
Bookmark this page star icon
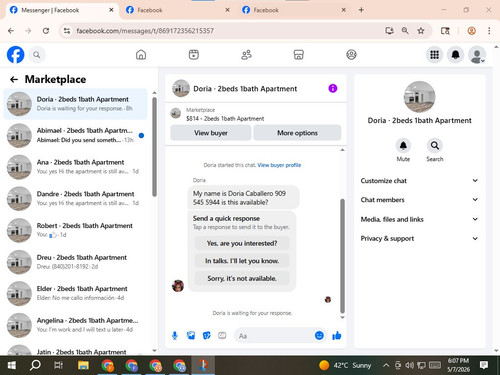click(x=421, y=31)
